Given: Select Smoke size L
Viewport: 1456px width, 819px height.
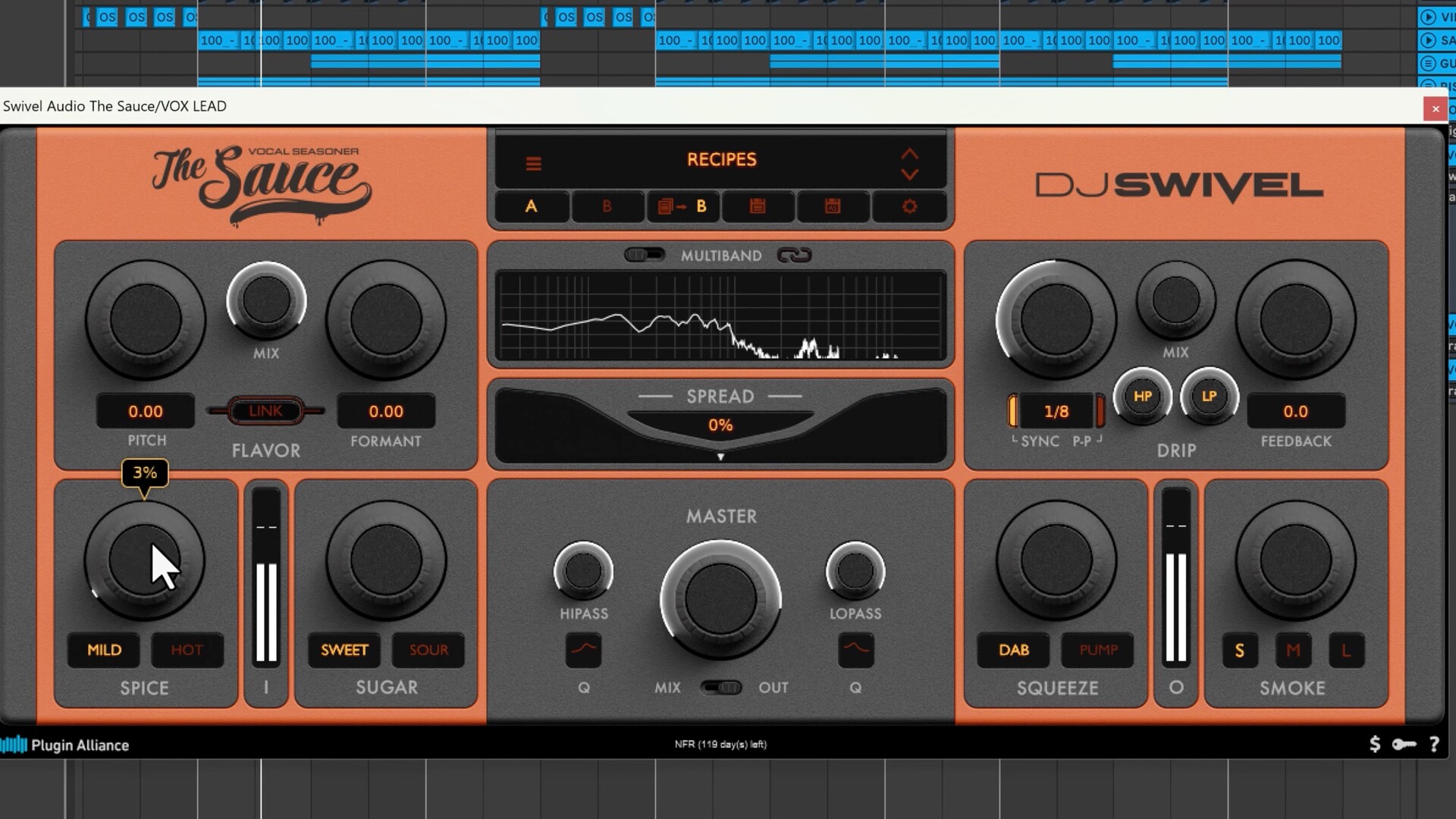Looking at the screenshot, I should [1346, 650].
